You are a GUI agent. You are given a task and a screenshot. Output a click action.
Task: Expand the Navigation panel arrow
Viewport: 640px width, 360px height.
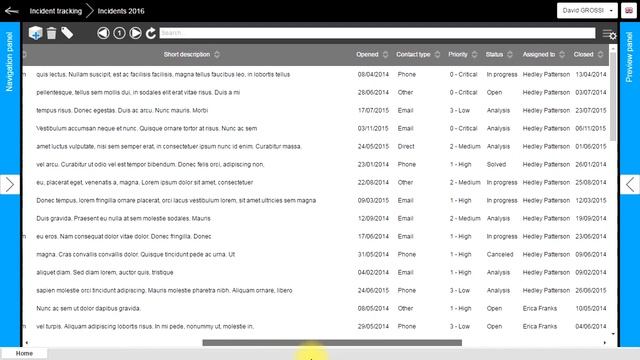point(10,184)
